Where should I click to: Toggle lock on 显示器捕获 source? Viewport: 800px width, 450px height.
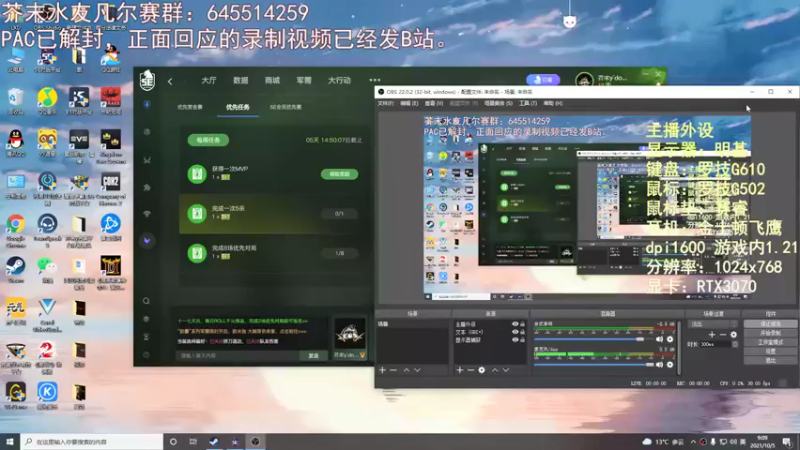click(x=522, y=339)
